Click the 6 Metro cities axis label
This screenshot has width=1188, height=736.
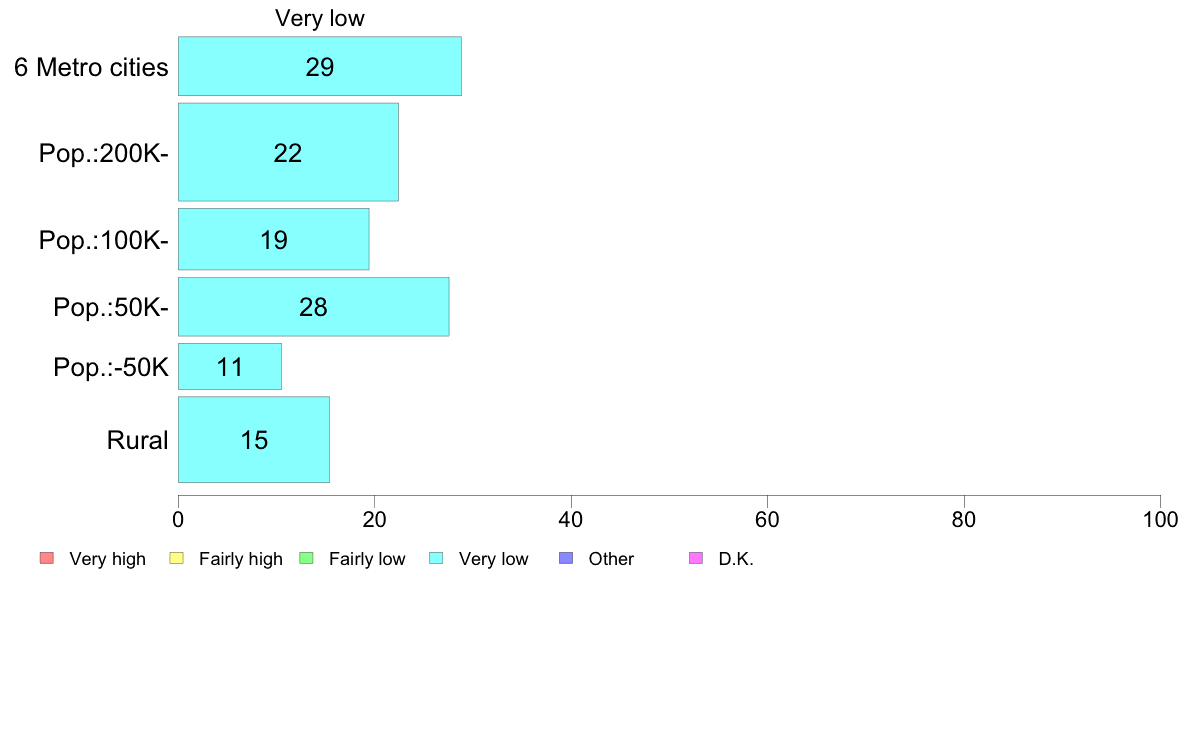click(x=91, y=67)
